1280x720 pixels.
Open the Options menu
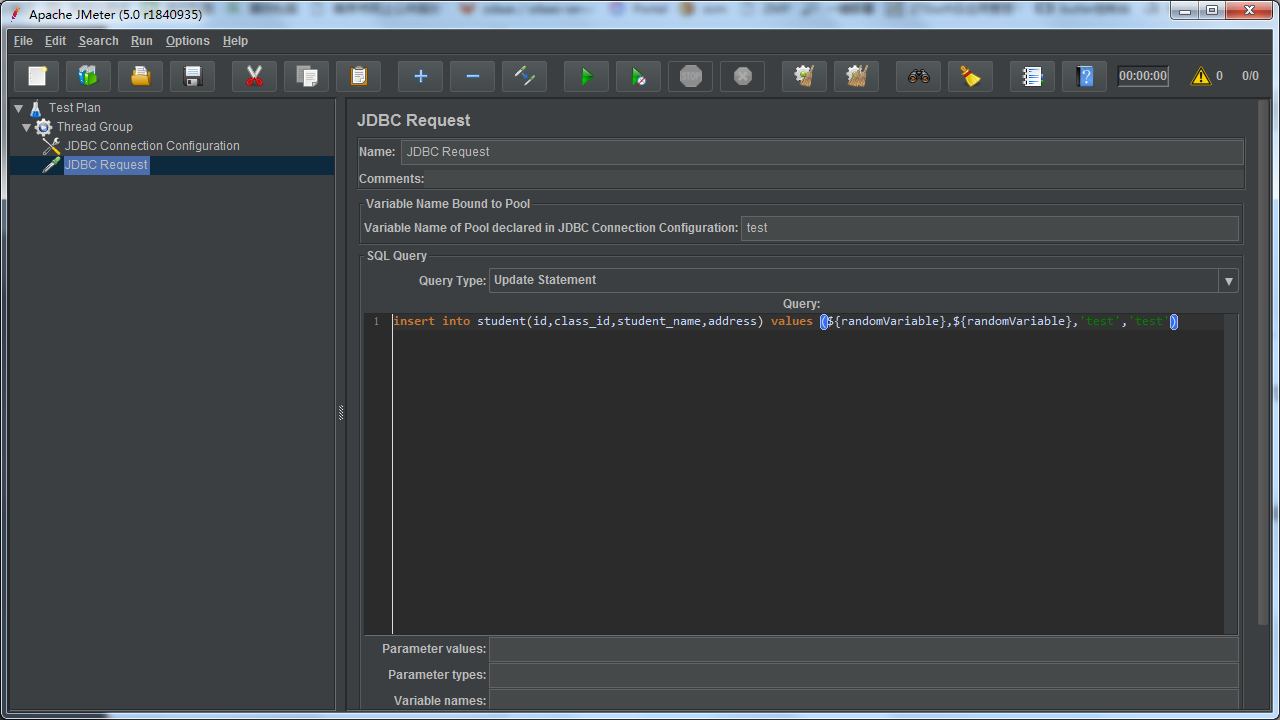[188, 41]
